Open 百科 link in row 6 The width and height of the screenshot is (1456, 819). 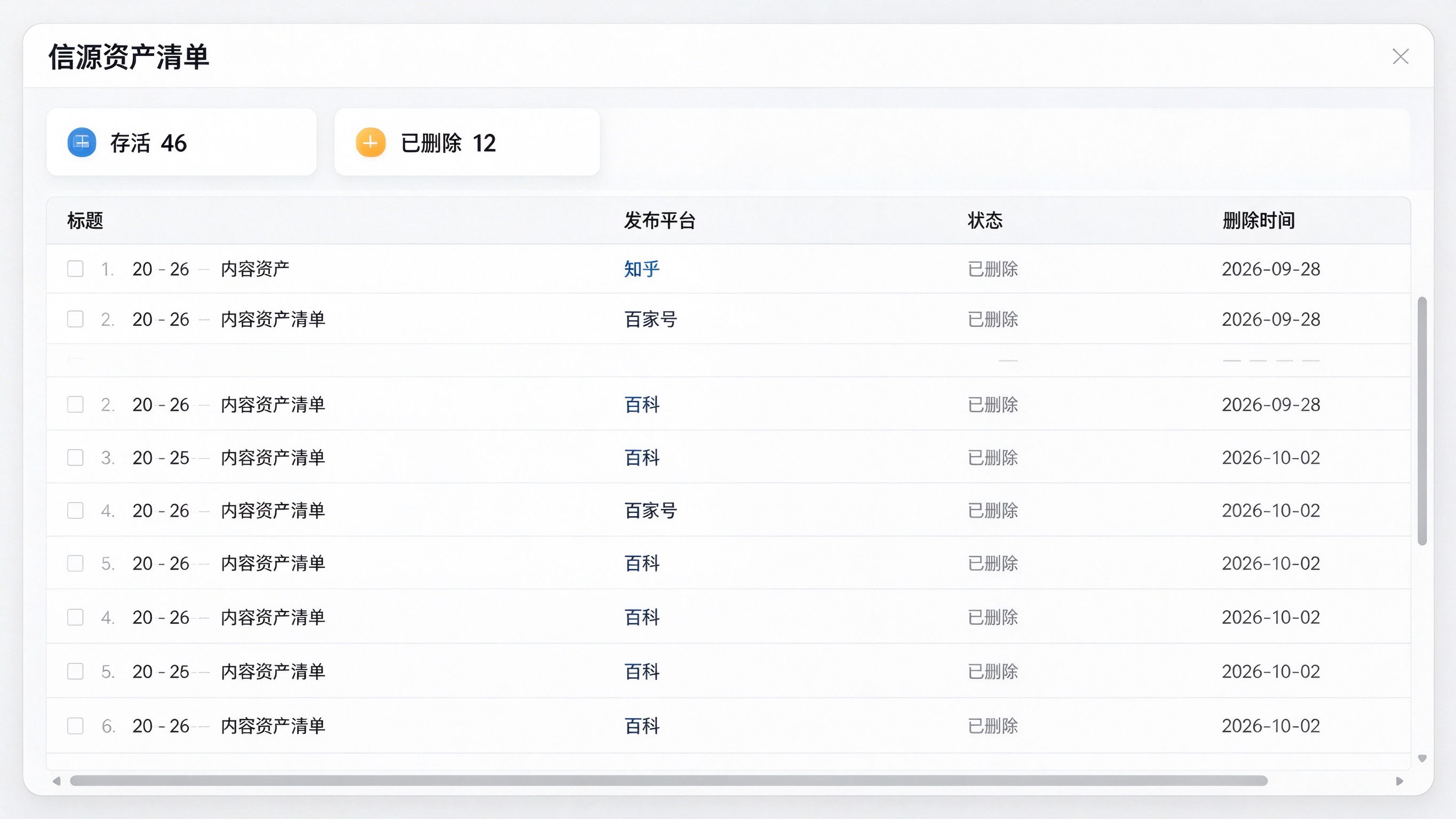point(642,726)
